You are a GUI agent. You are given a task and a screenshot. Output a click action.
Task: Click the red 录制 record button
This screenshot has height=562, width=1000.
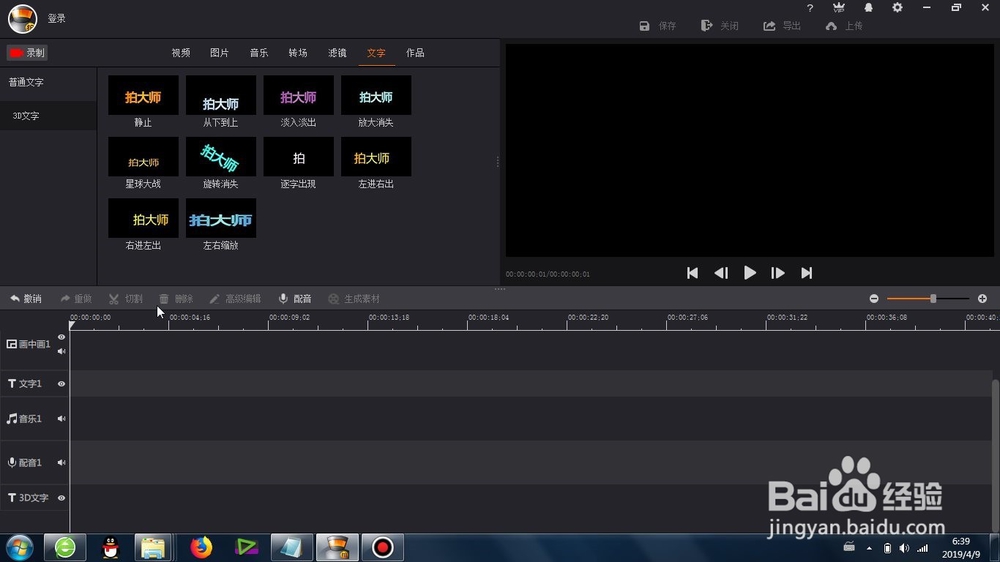click(x=27, y=53)
